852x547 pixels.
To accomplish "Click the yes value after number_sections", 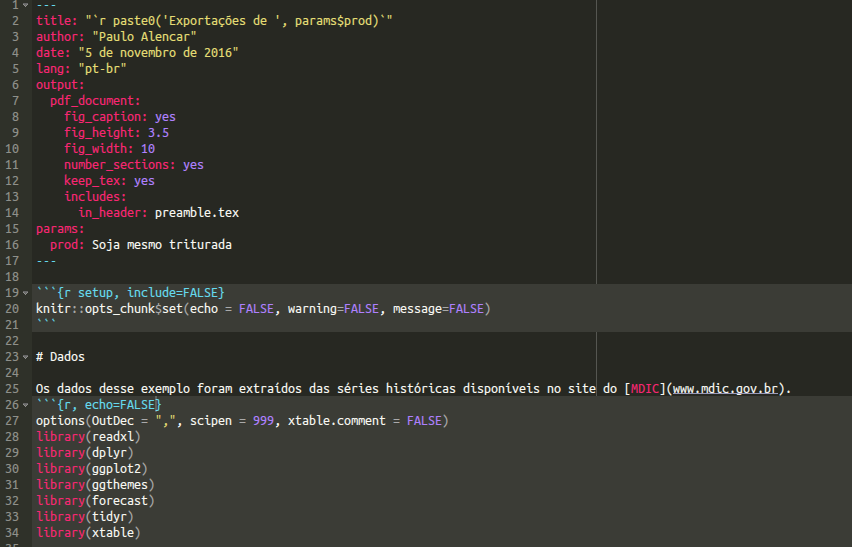I will point(193,165).
